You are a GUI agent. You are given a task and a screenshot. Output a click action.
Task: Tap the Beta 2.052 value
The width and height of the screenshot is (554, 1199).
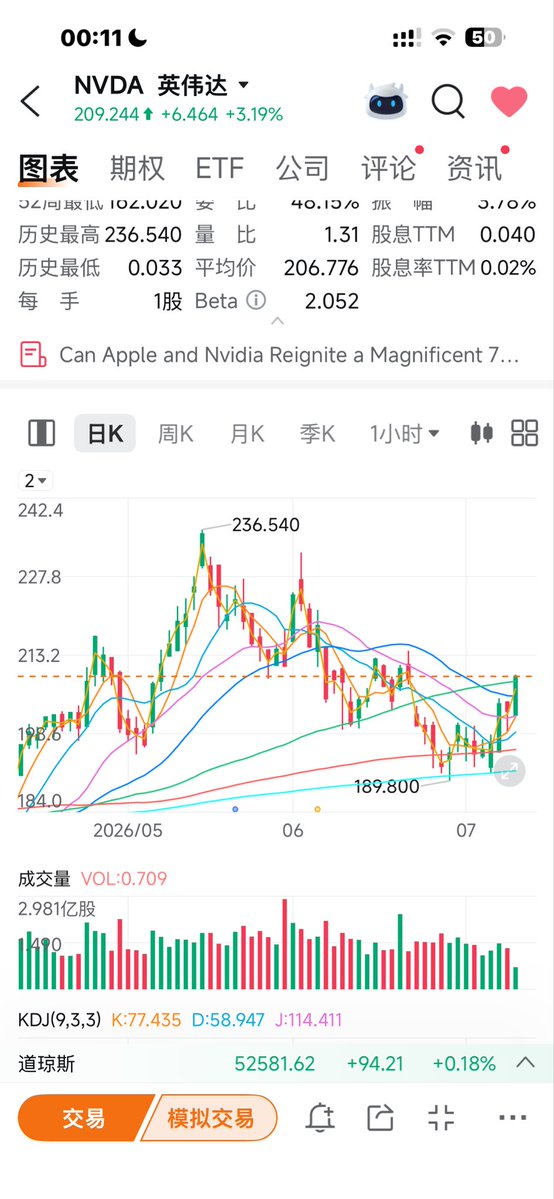[x=332, y=301]
